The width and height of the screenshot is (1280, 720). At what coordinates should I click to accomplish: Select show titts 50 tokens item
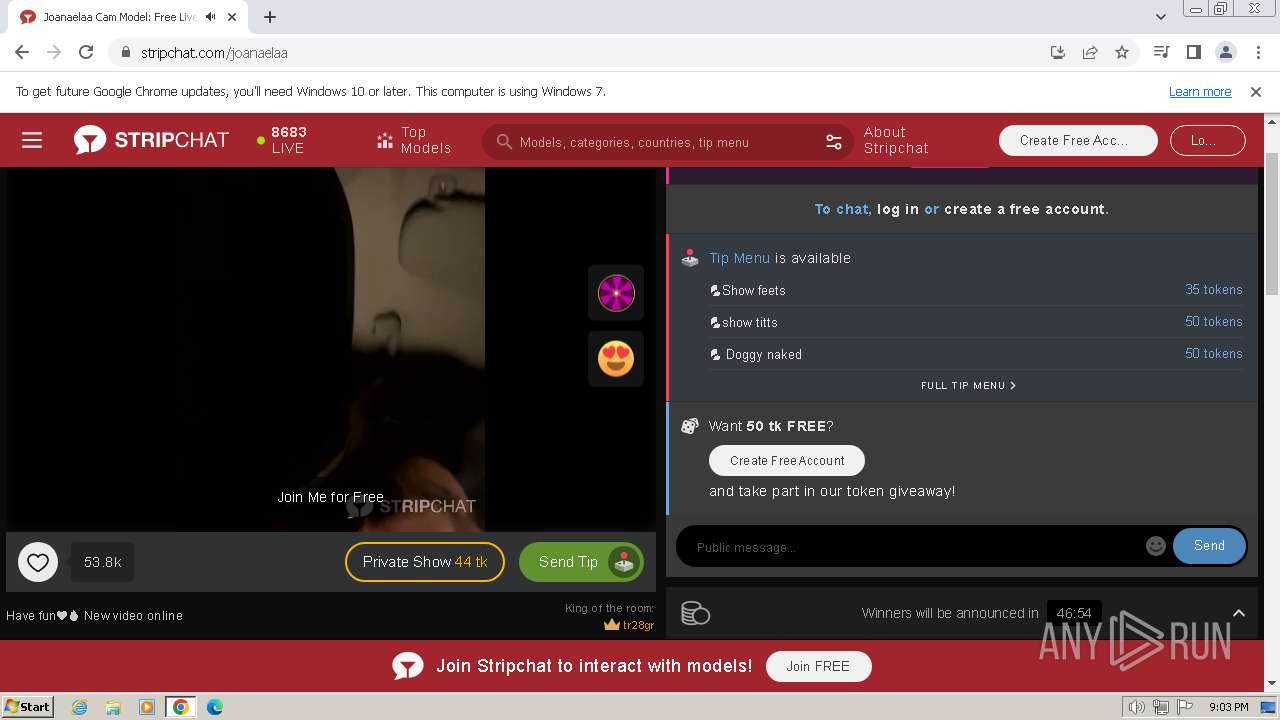[x=976, y=322]
